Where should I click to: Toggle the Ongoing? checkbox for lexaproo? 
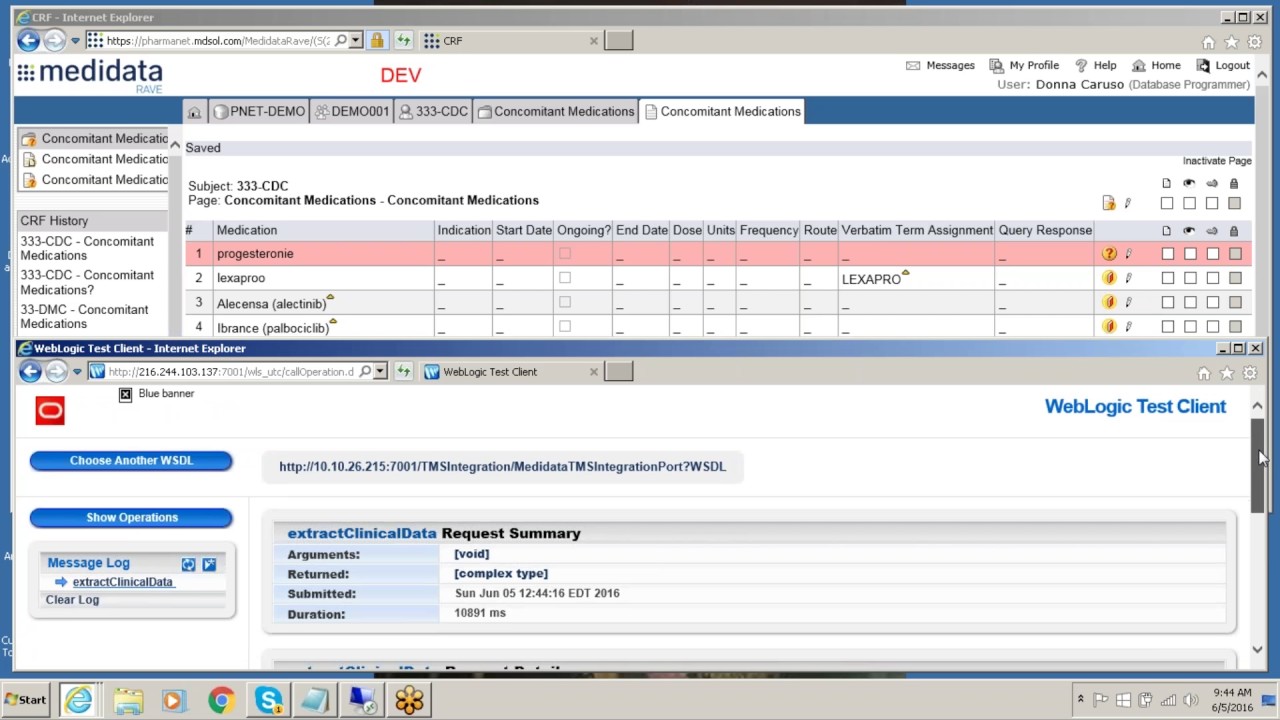(x=565, y=277)
